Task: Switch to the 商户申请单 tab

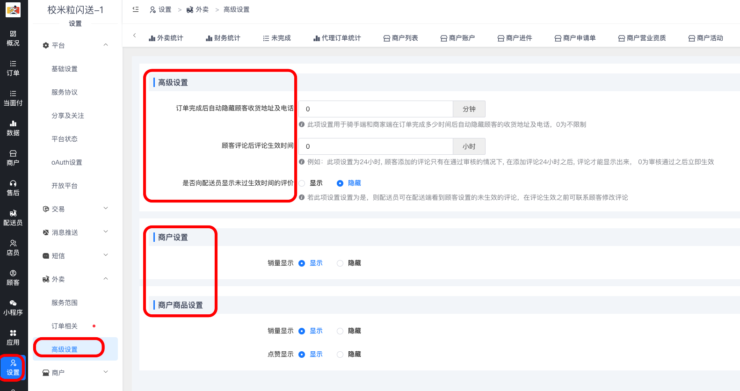Action: click(x=575, y=38)
